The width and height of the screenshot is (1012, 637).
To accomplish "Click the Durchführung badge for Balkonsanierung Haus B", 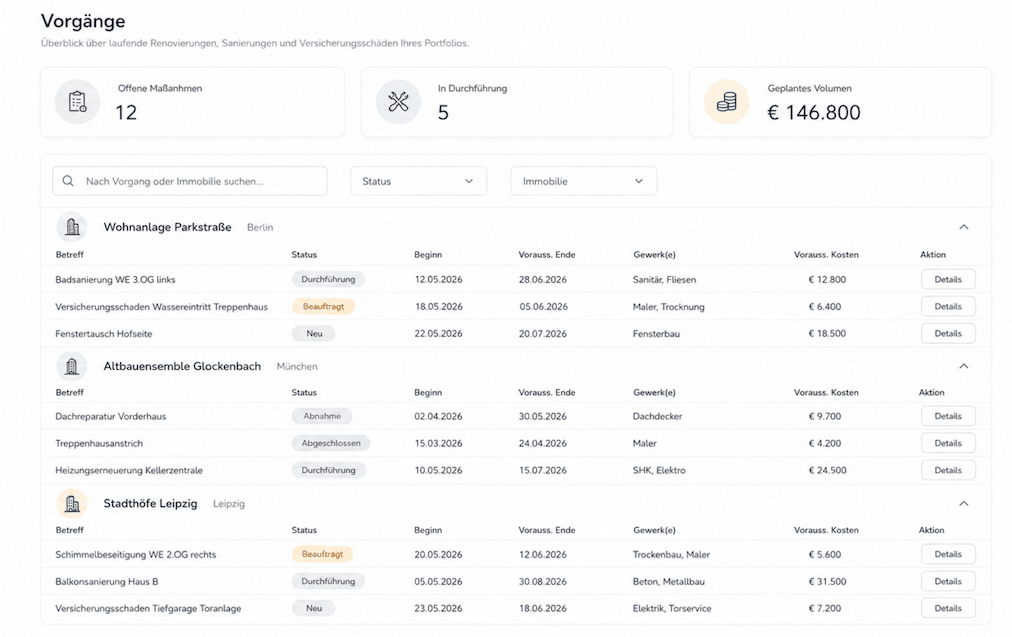I will click(328, 581).
